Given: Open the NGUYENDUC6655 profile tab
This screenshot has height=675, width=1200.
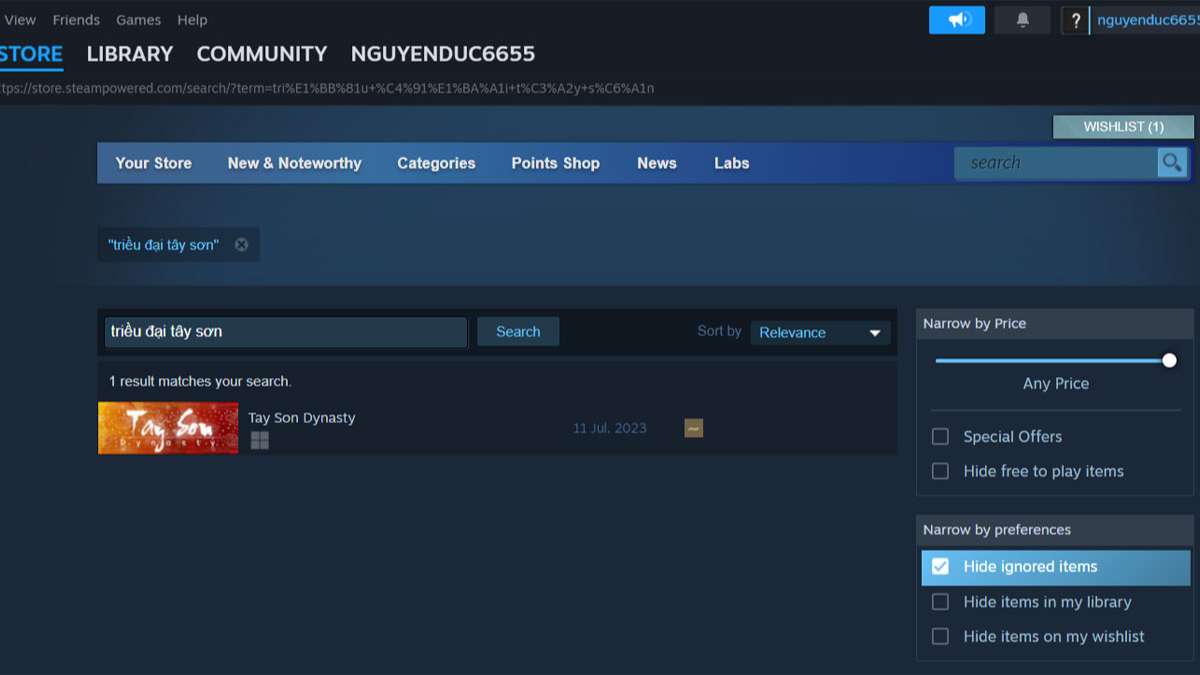Looking at the screenshot, I should [x=443, y=54].
